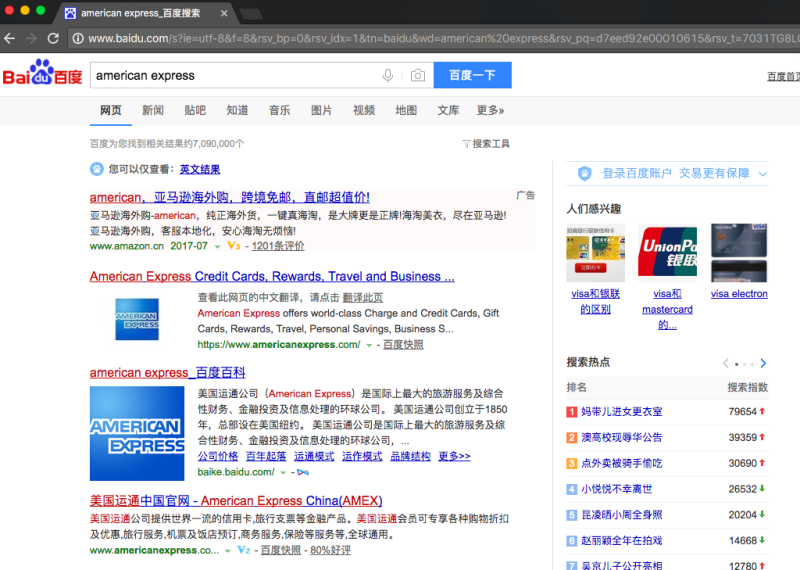
Task: Click the browser forward arrow
Action: [31, 38]
